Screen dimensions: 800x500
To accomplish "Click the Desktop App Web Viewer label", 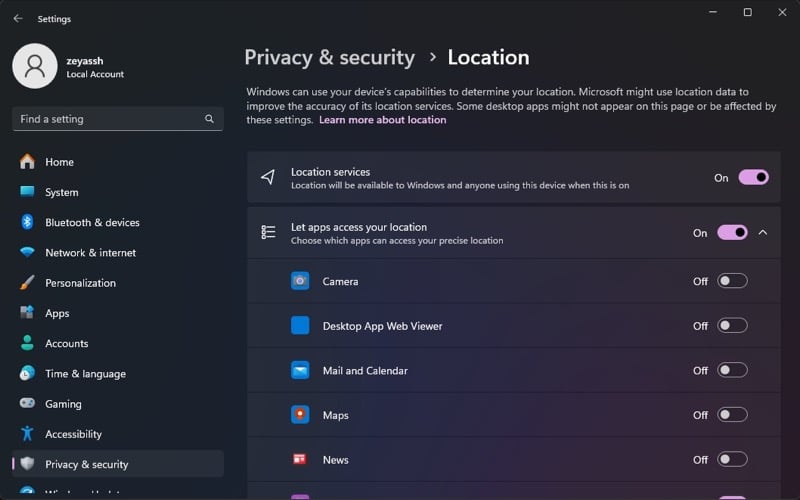I will pyautogui.click(x=383, y=326).
